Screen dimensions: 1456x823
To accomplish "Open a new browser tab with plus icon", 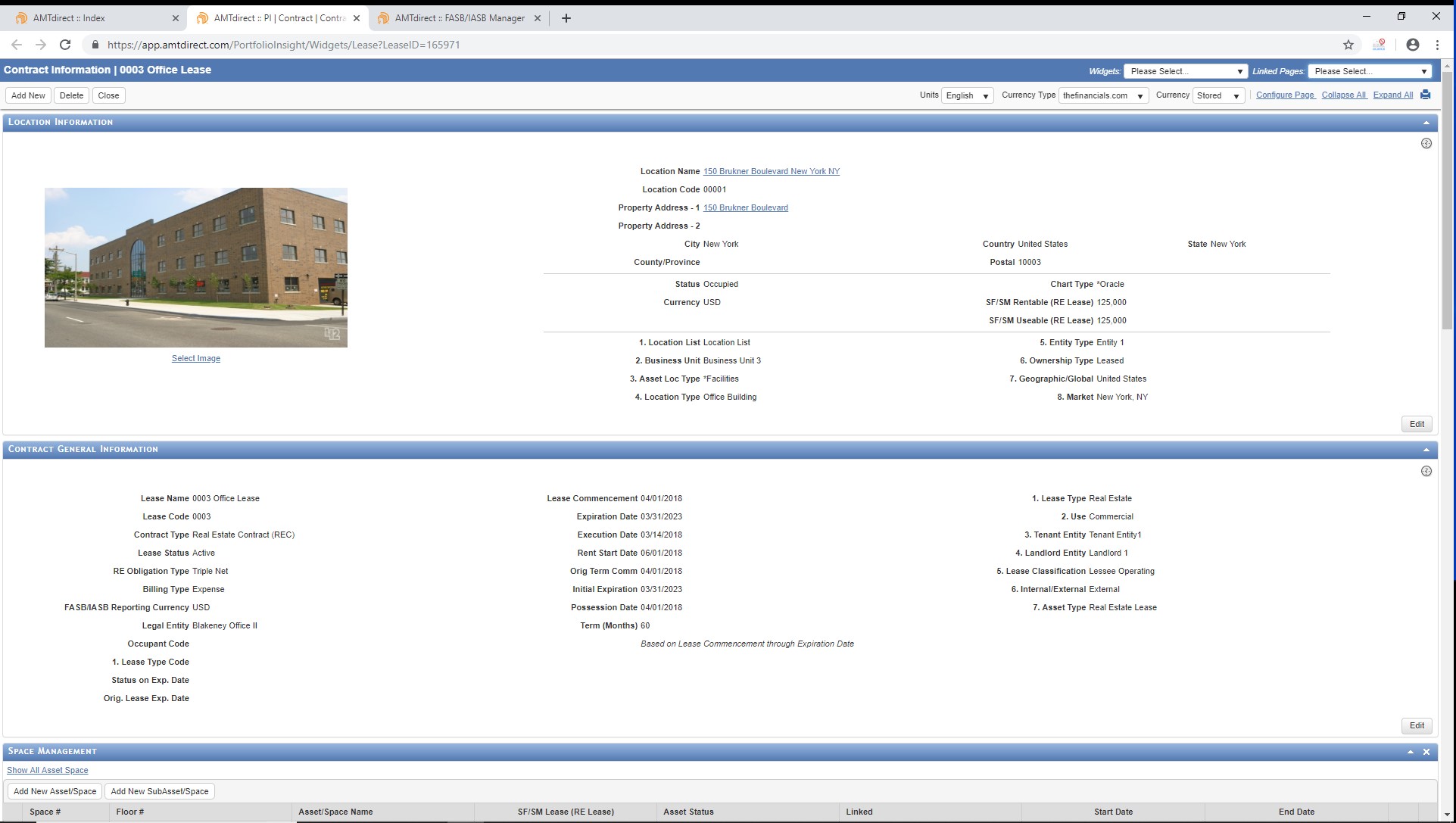I will [x=566, y=18].
